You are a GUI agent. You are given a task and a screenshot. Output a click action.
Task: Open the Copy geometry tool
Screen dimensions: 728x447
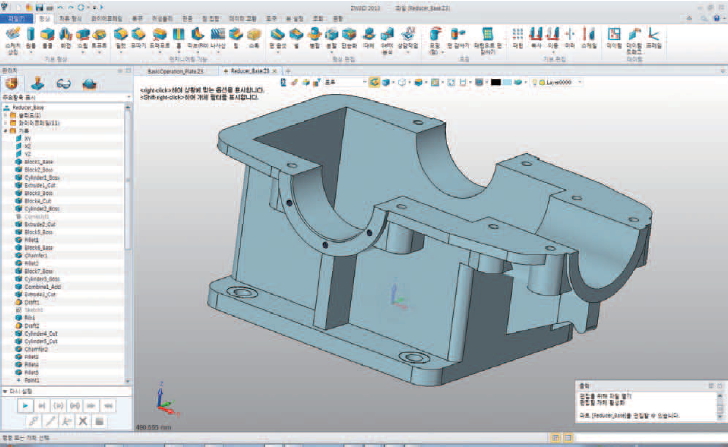(536, 37)
